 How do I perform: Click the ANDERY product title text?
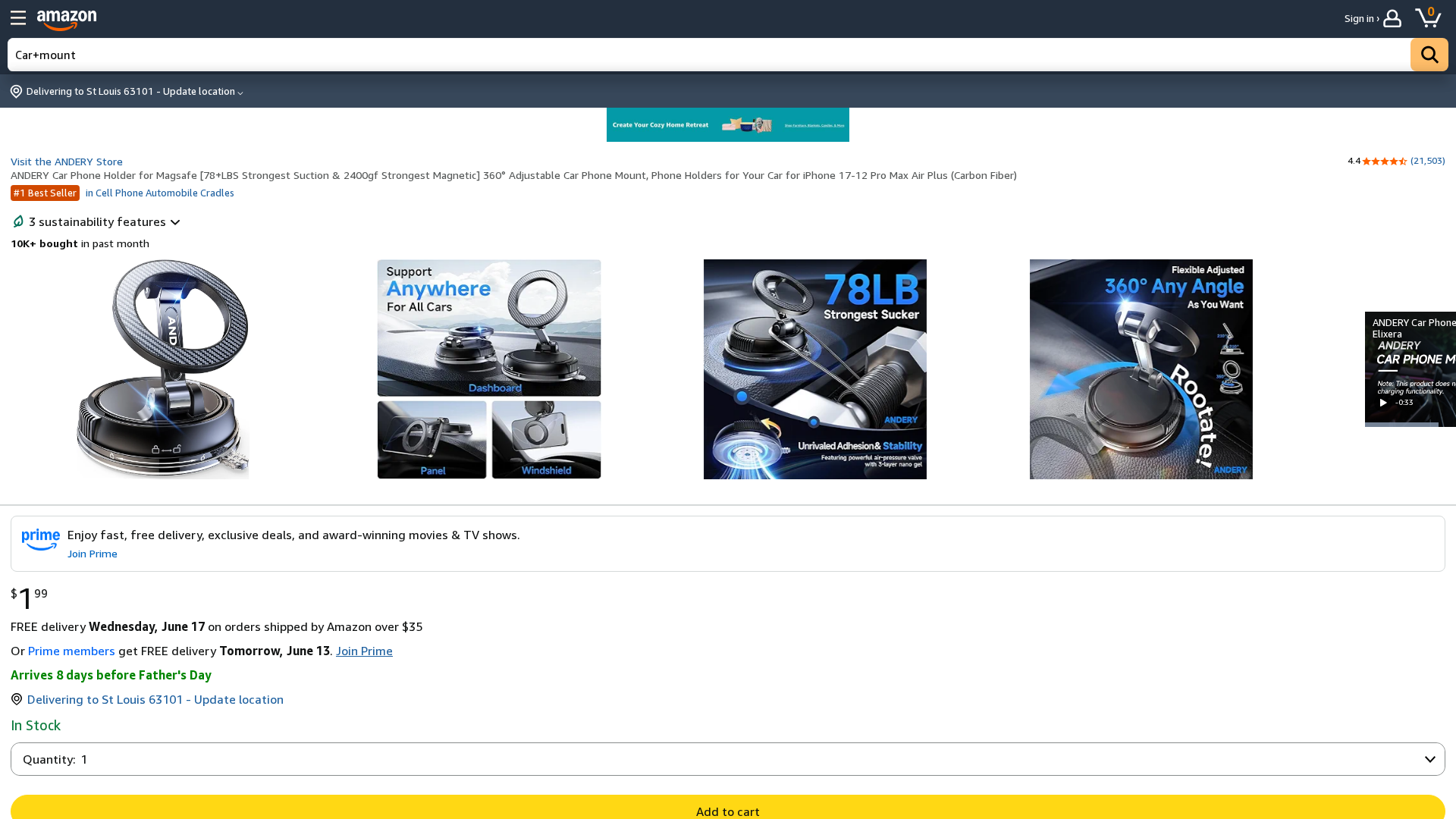[x=513, y=175]
